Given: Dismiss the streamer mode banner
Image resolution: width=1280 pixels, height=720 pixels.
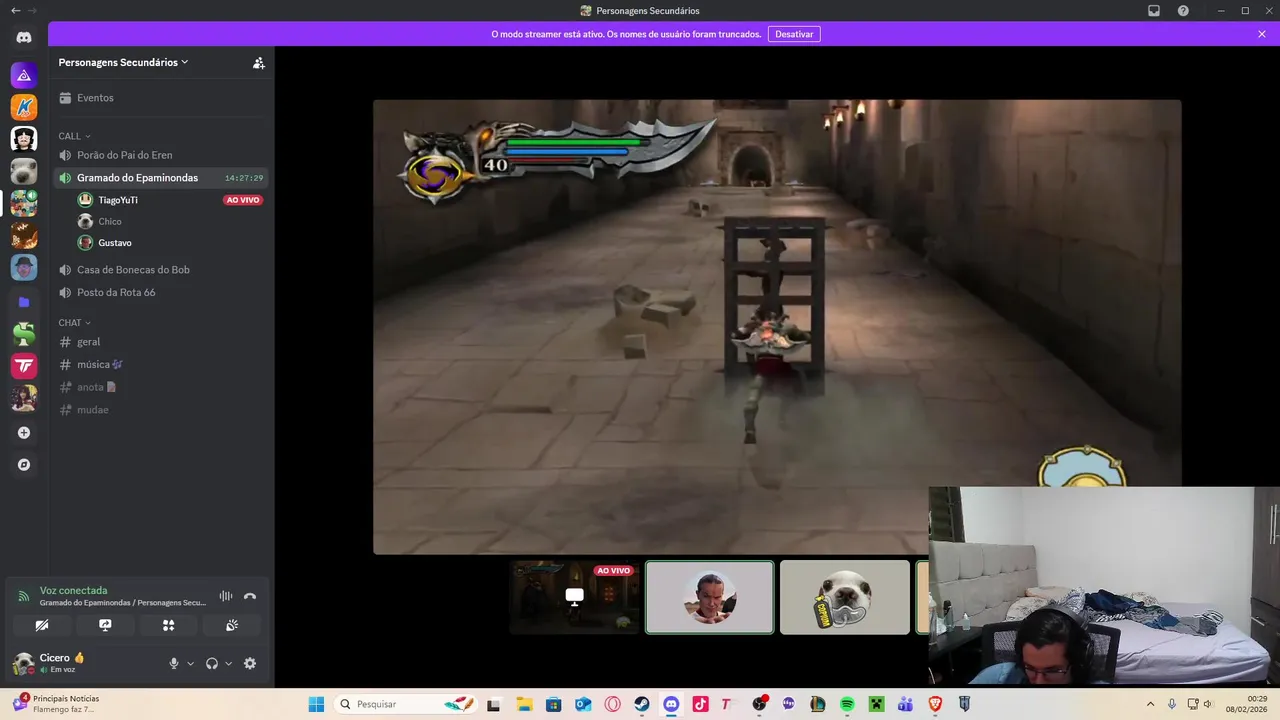Looking at the screenshot, I should click(x=1262, y=34).
